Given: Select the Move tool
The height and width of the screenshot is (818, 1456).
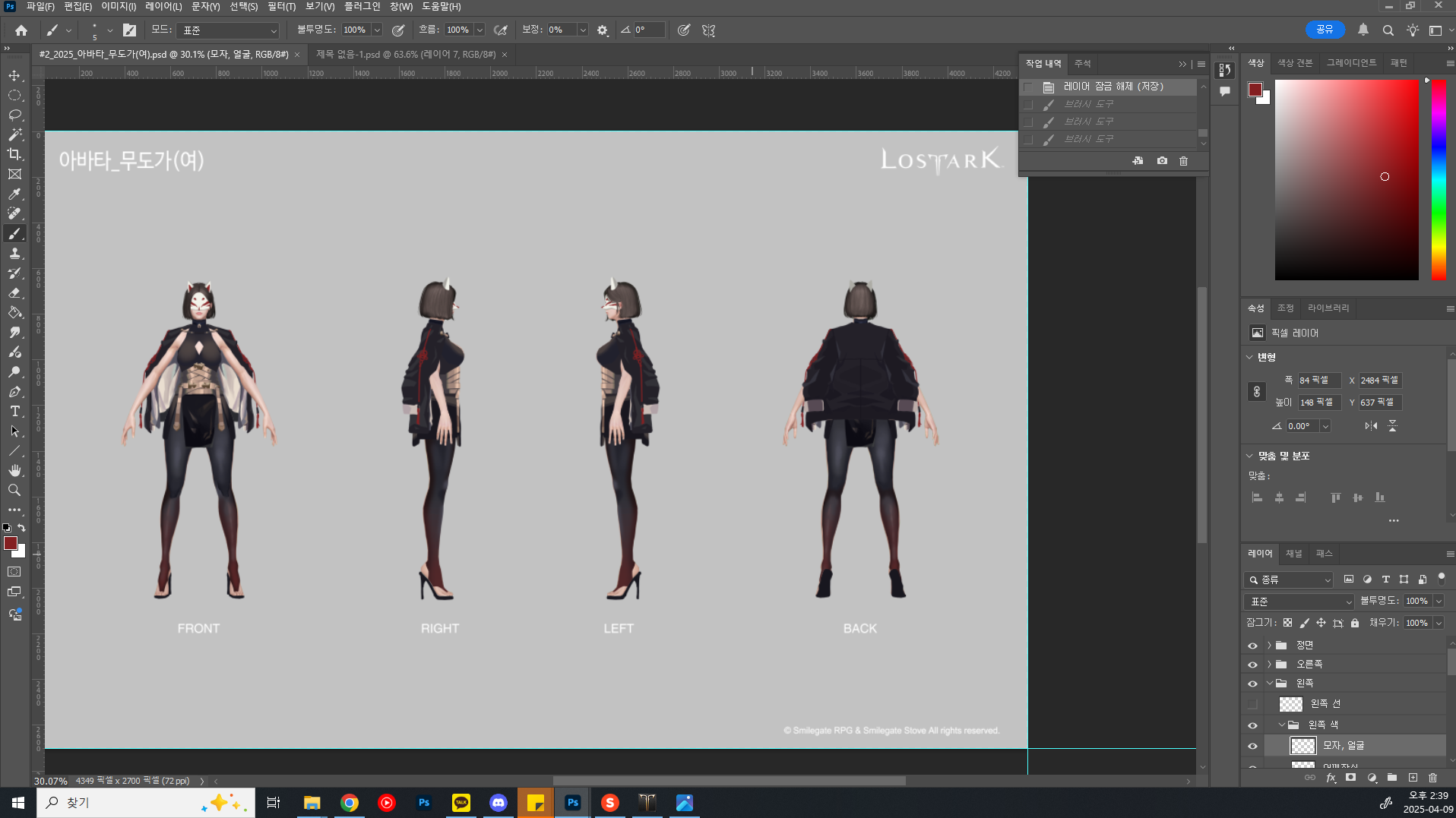Looking at the screenshot, I should coord(14,76).
